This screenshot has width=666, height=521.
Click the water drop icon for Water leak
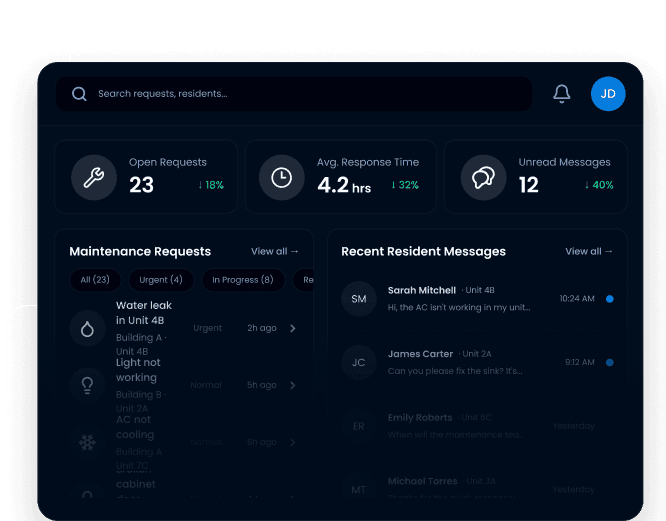(x=87, y=328)
